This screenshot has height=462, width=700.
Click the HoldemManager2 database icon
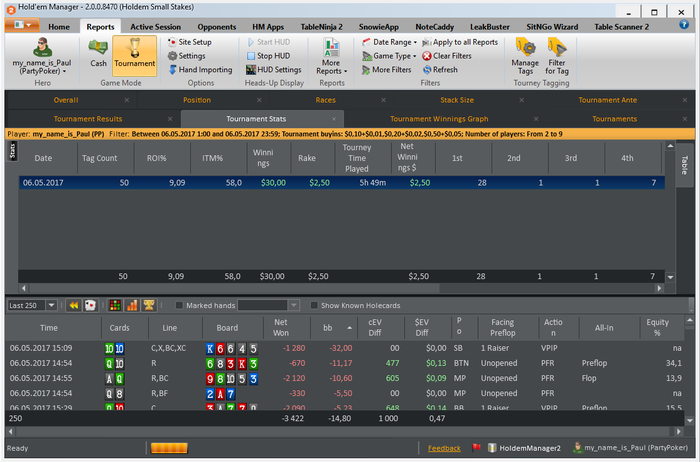pos(492,448)
